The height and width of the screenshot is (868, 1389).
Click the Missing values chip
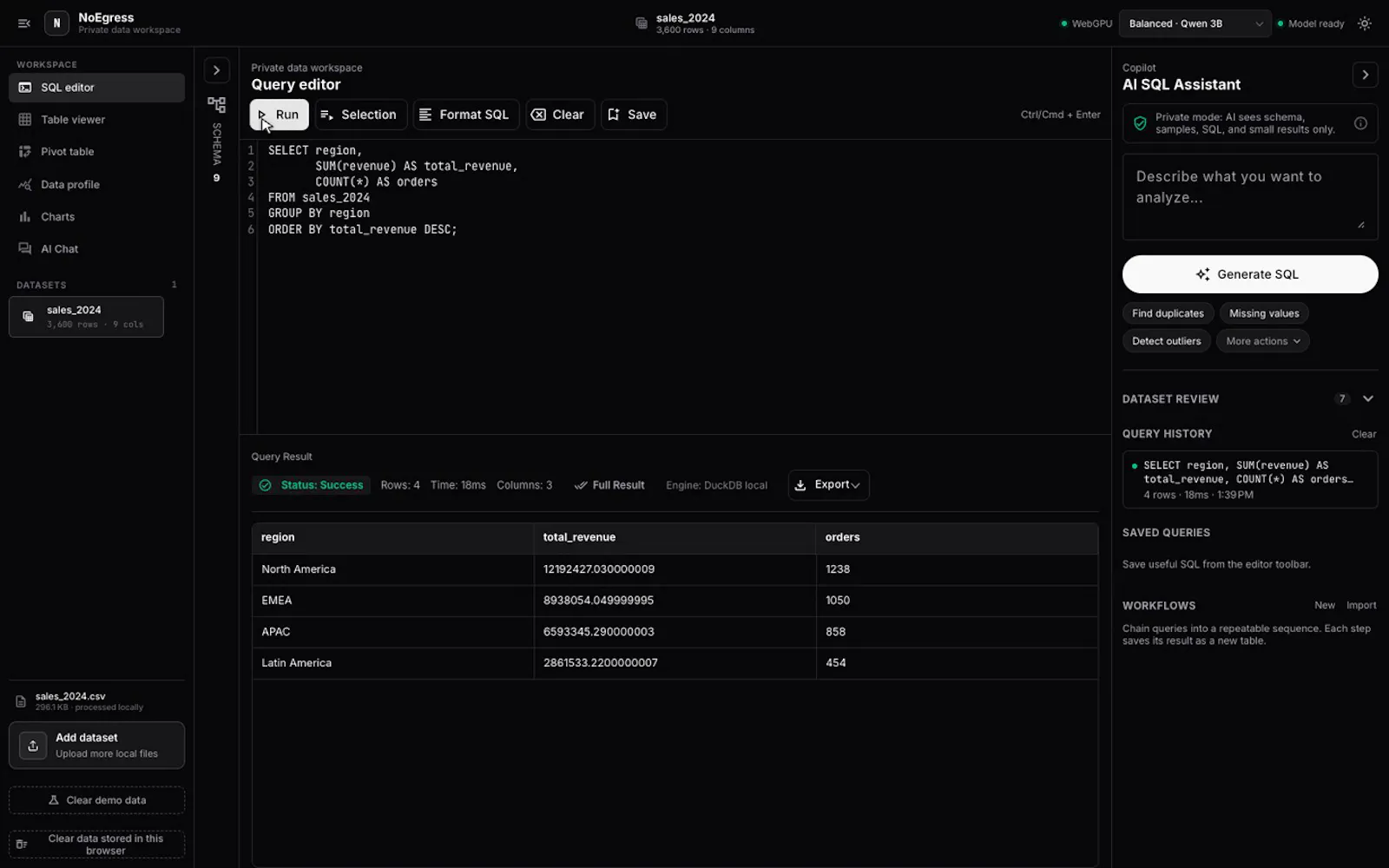tap(1264, 313)
